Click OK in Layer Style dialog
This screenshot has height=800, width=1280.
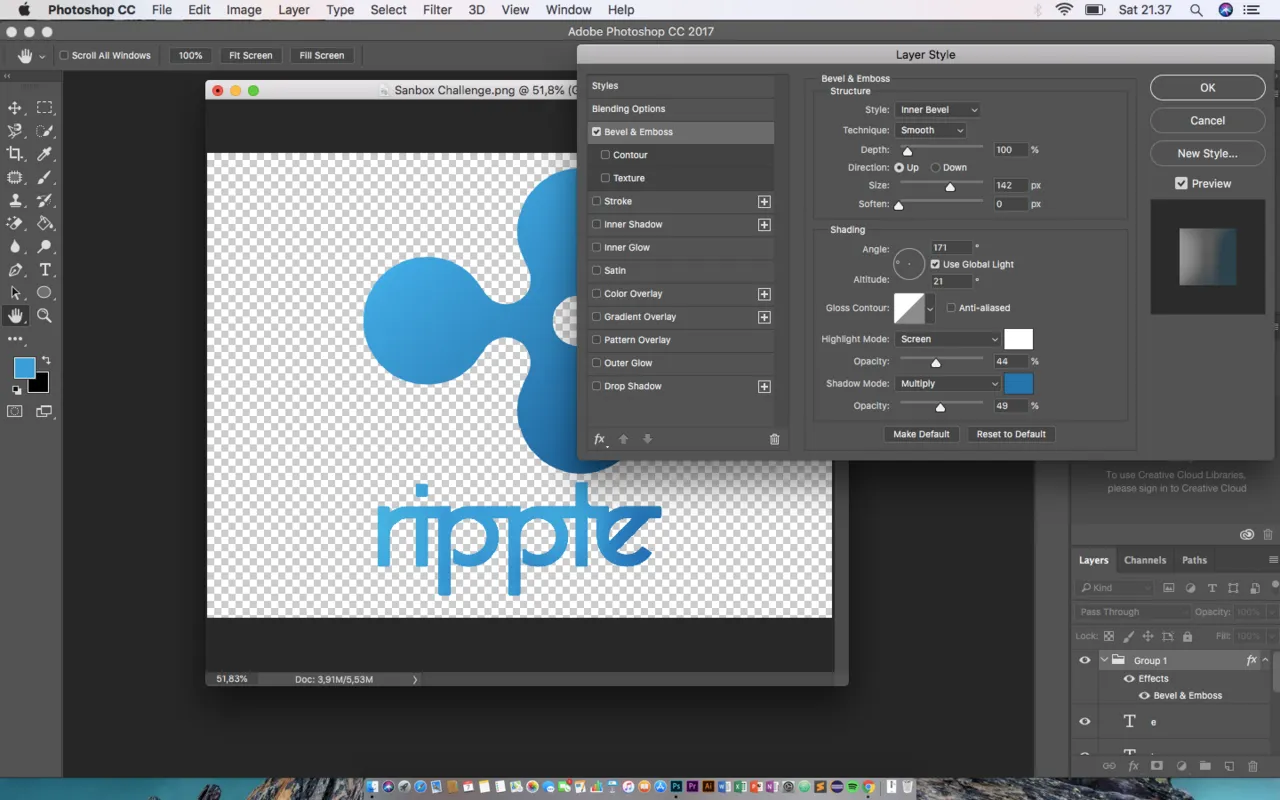[x=1207, y=88]
